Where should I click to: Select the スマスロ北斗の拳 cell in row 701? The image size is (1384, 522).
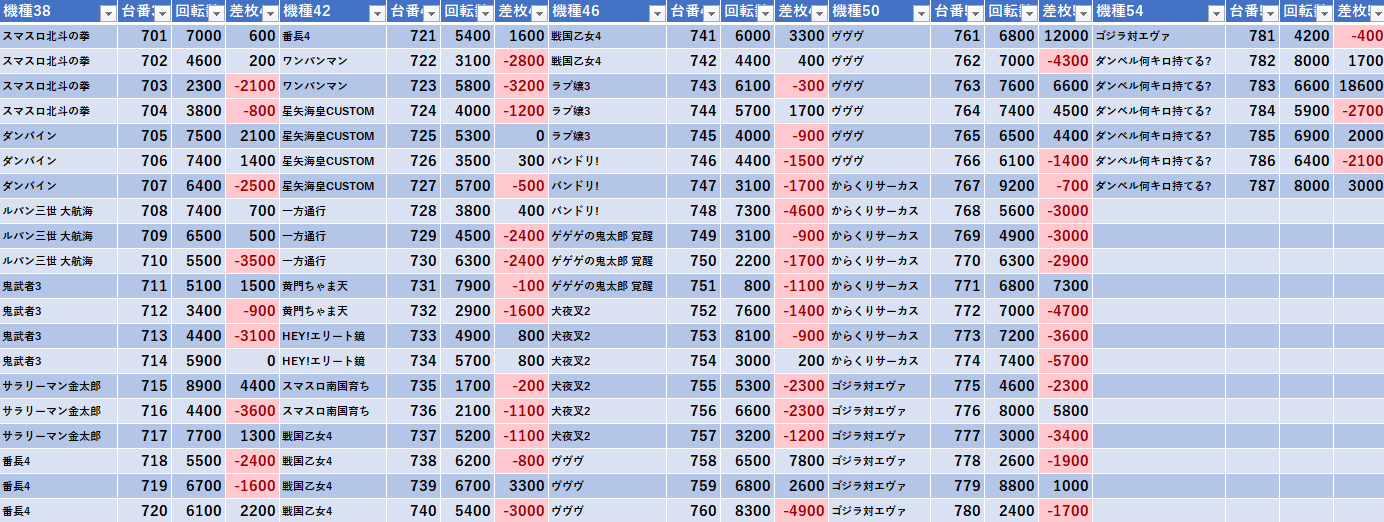[x=59, y=36]
